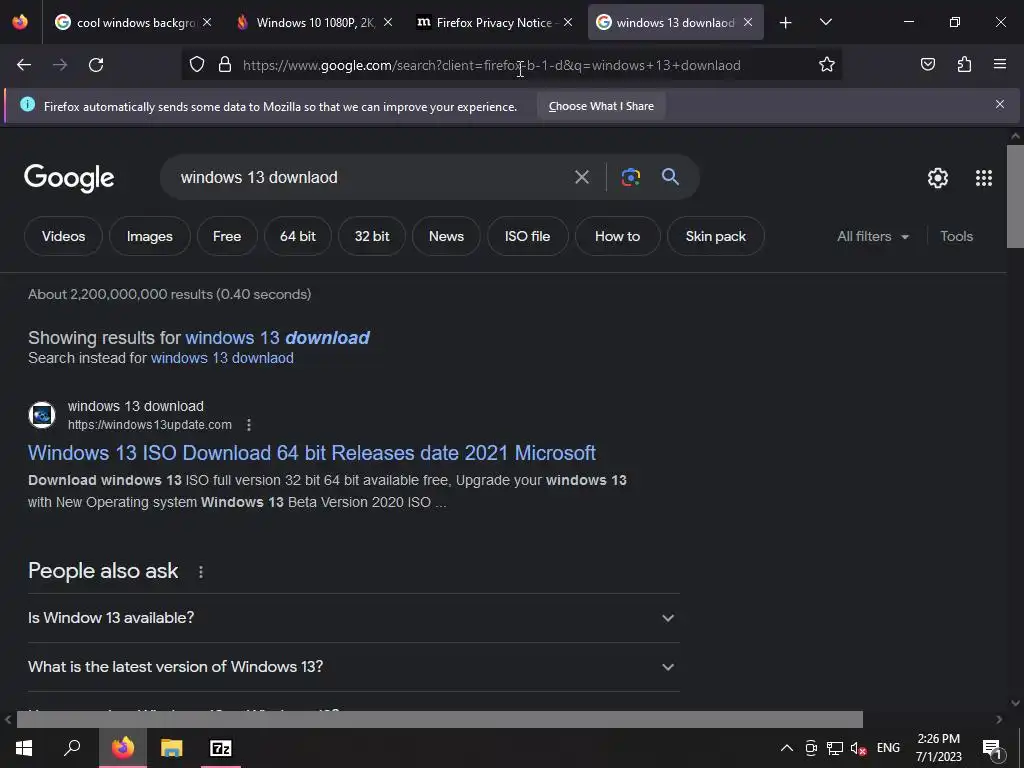Filter results by Videos
The image size is (1024, 768).
point(63,236)
